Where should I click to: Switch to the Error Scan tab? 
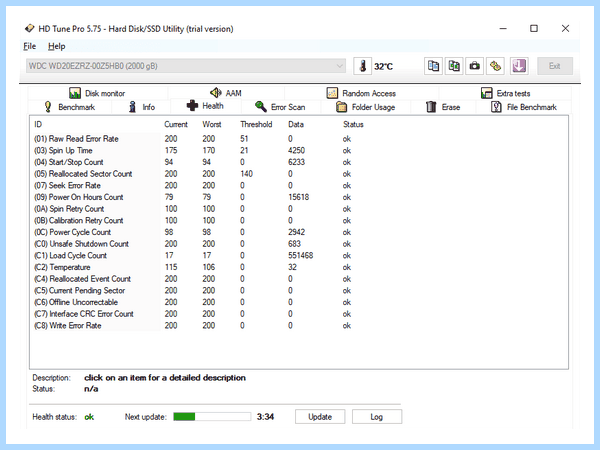point(280,107)
